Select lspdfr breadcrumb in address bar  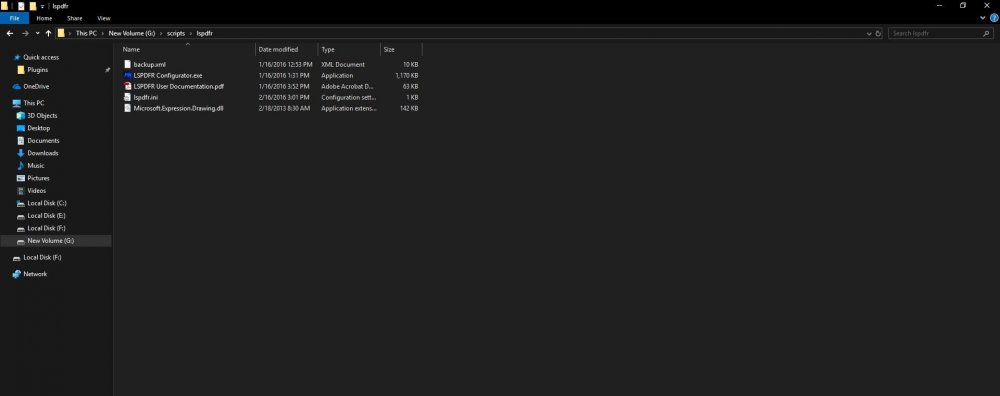point(205,33)
